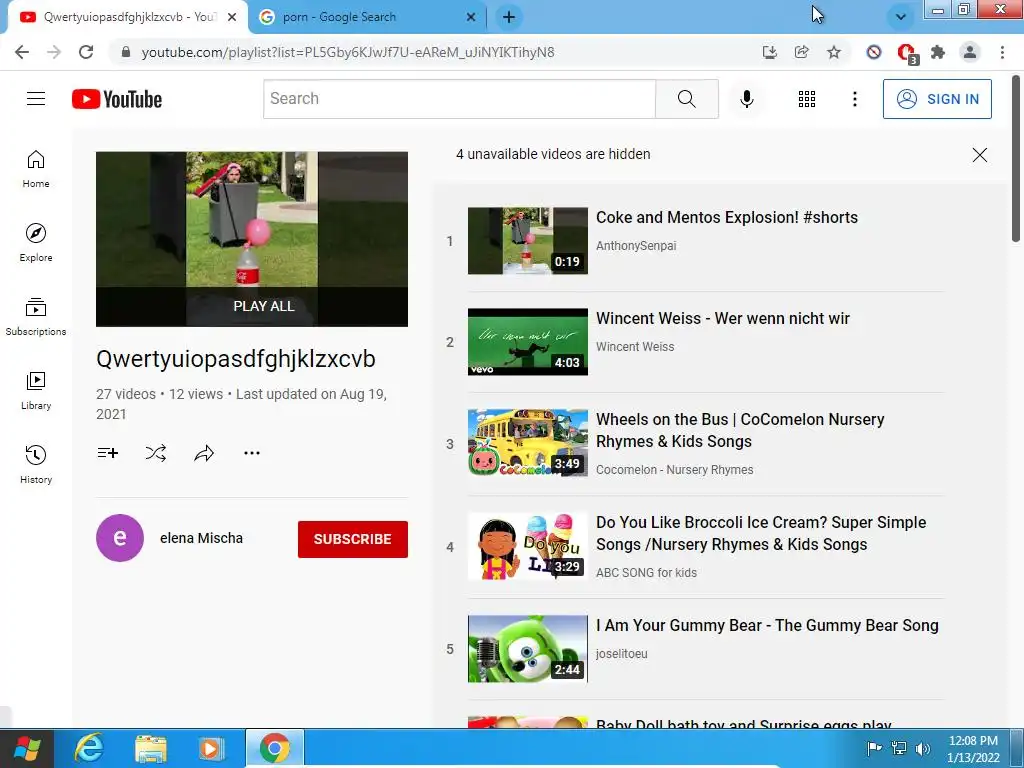
Task: Open Explore in the sidebar
Action: (36, 243)
